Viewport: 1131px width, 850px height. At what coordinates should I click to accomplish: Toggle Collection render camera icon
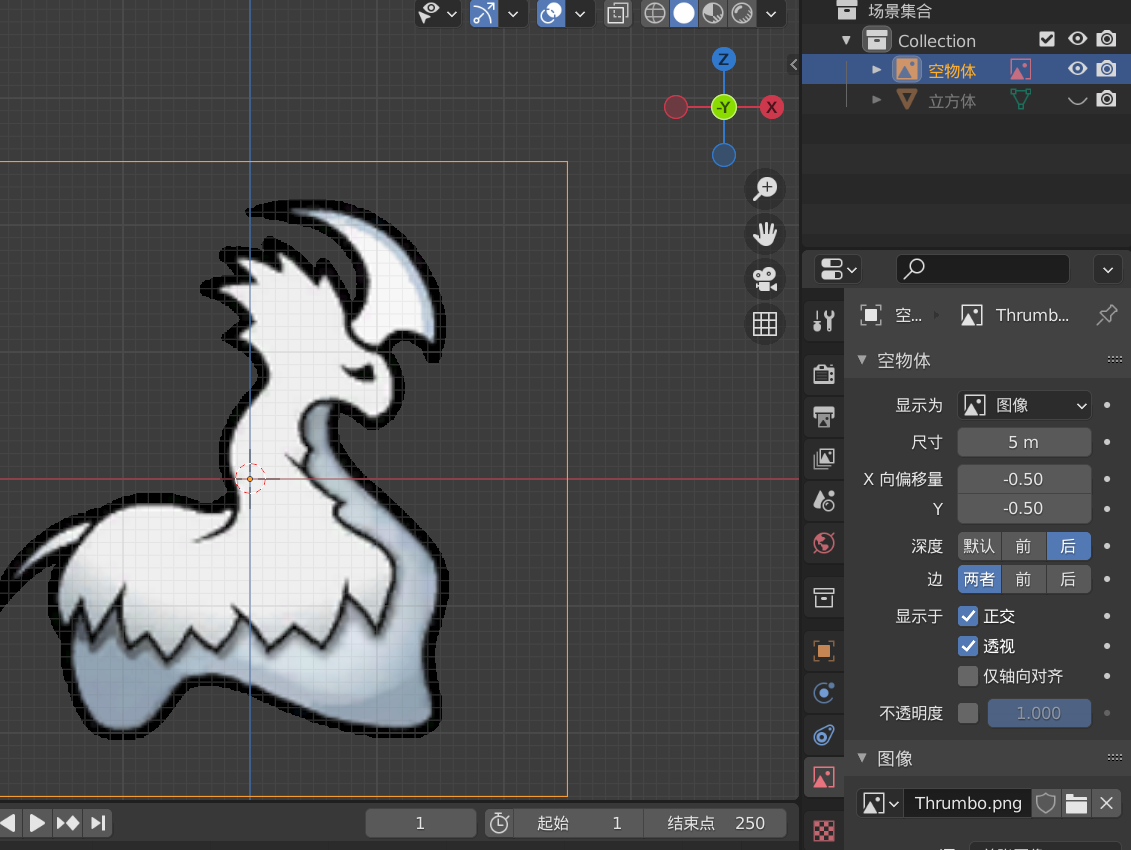click(1106, 39)
